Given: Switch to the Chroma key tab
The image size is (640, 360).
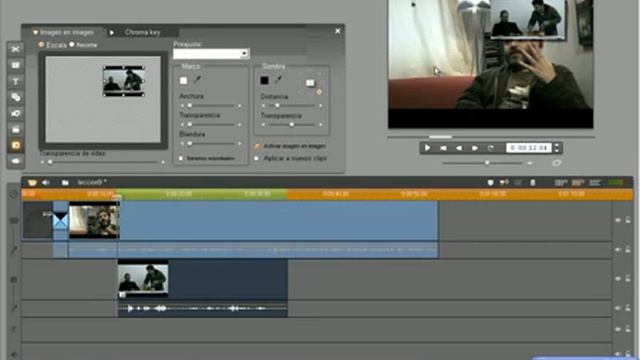Looking at the screenshot, I should click(x=142, y=32).
